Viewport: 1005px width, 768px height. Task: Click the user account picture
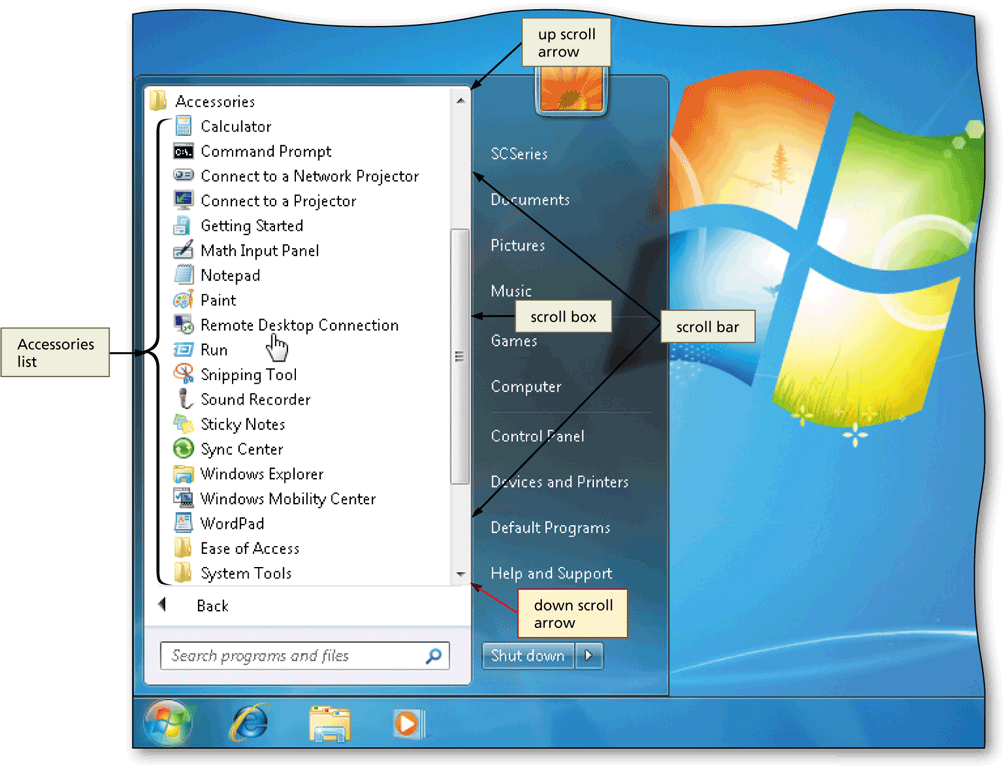click(x=570, y=89)
